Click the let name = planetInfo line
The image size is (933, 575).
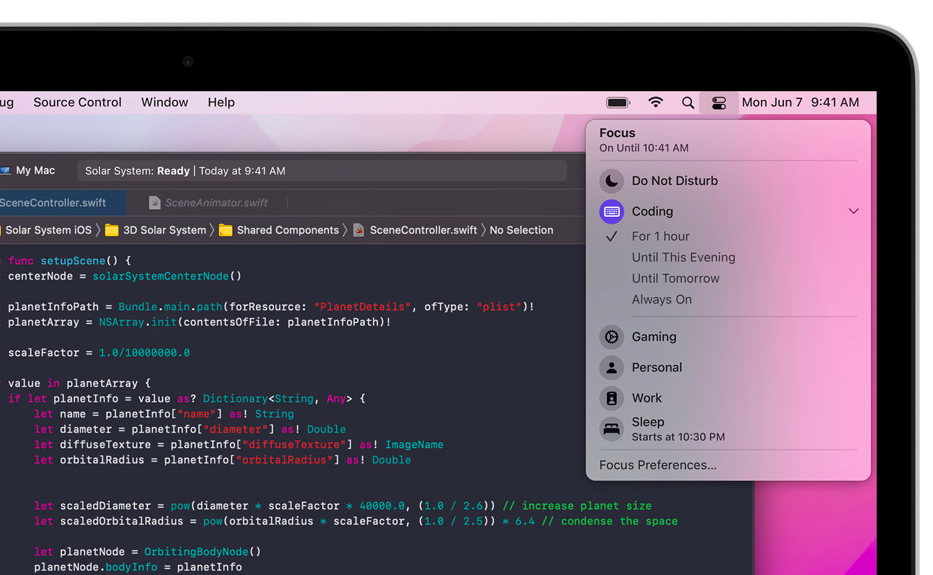[164, 414]
